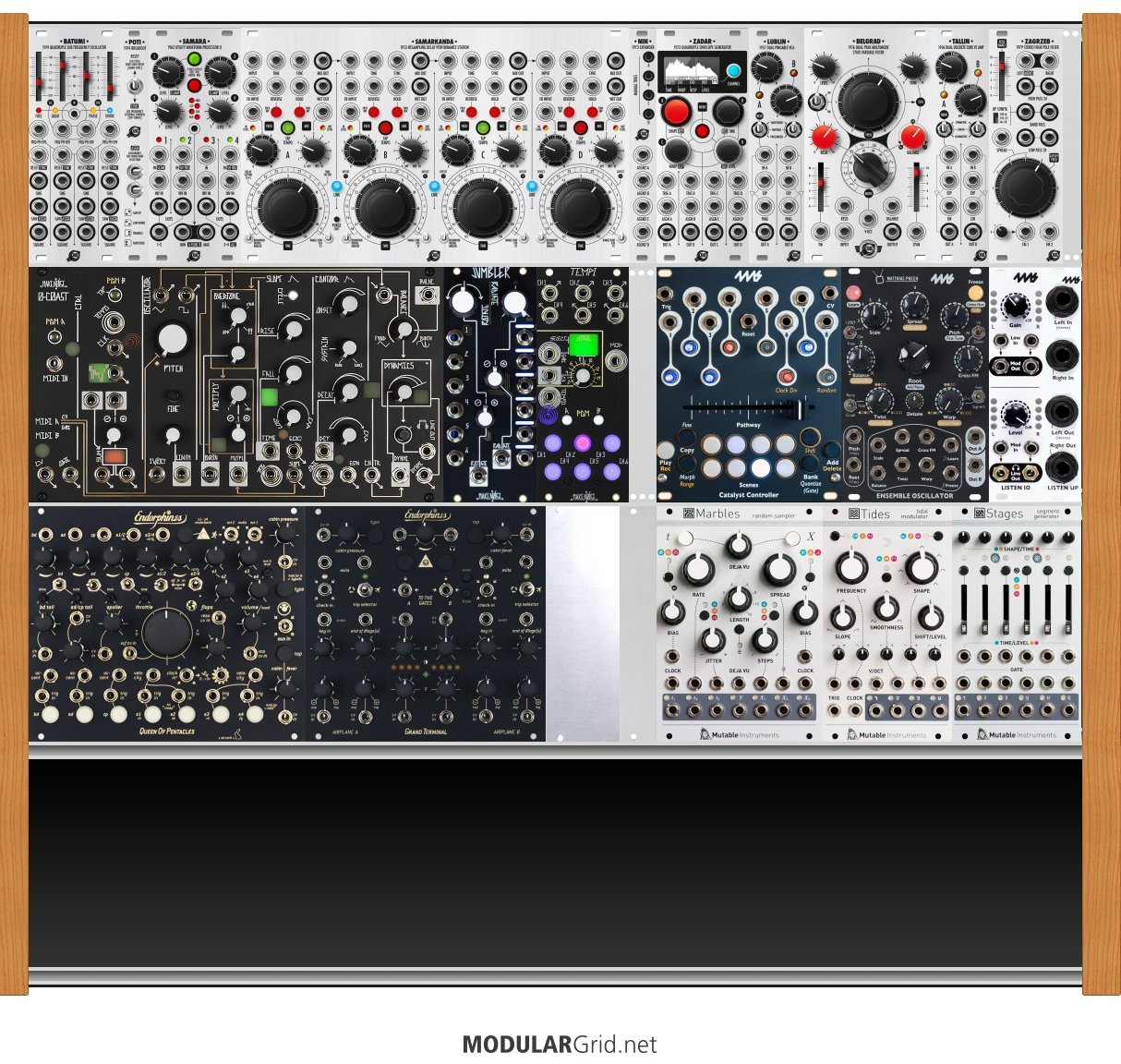The image size is (1121, 1064).
Task: Click the large center knob on Queen of Pentacles
Action: [x=167, y=633]
